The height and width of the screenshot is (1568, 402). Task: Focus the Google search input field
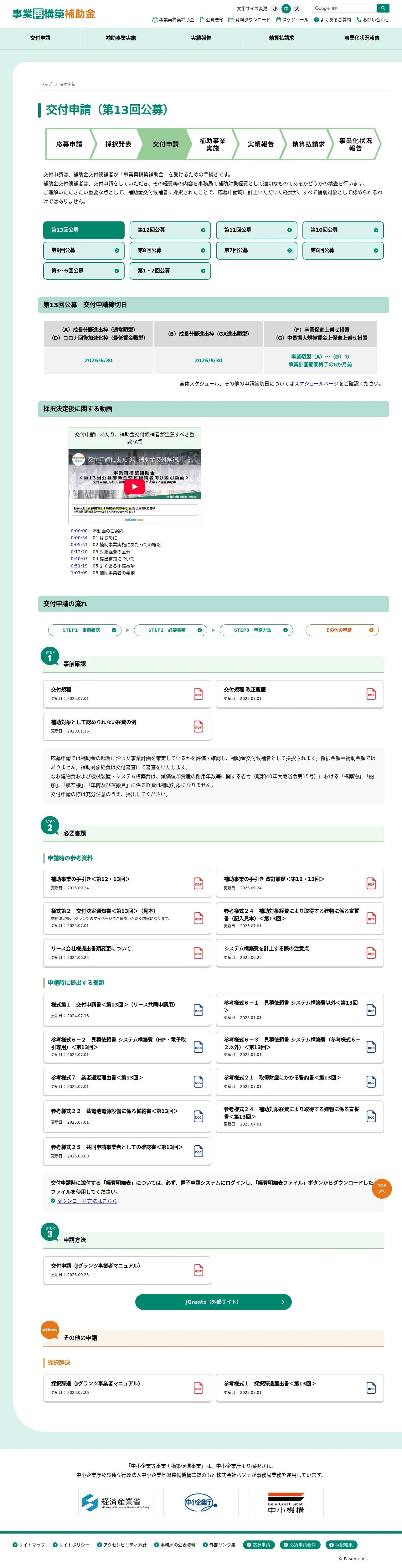pyautogui.click(x=344, y=8)
